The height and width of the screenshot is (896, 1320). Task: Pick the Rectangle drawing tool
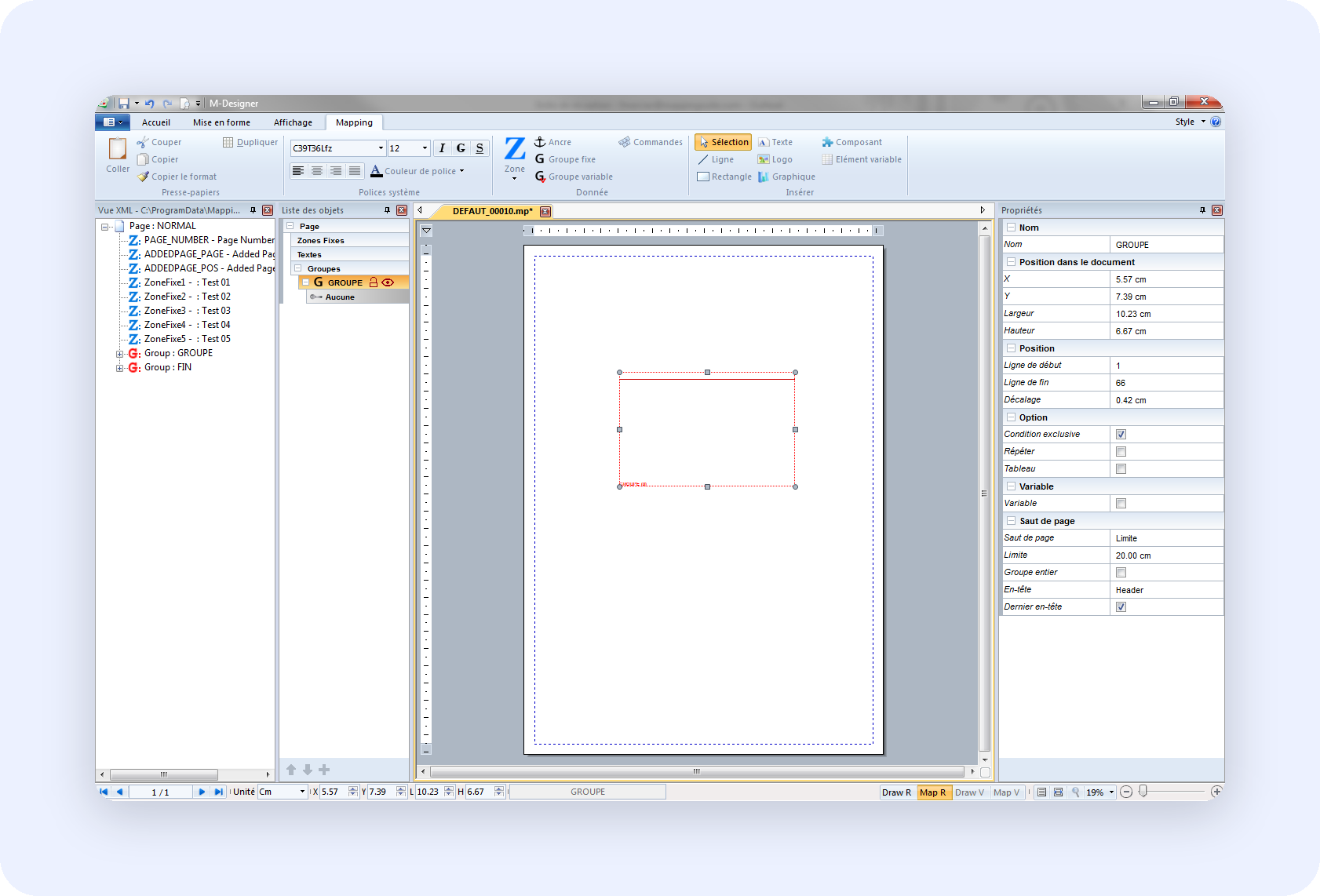724,177
